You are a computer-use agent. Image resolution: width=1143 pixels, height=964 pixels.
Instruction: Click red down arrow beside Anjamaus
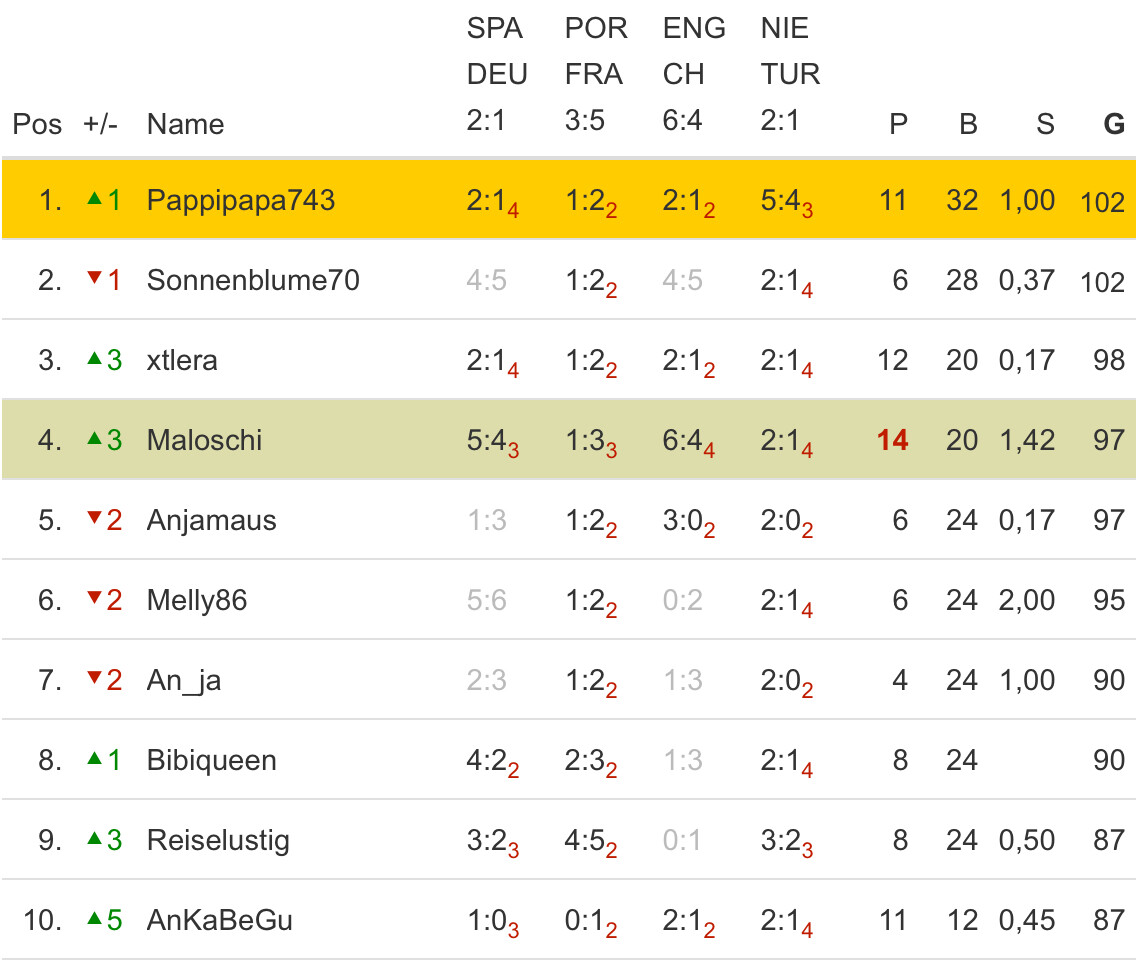click(x=95, y=519)
